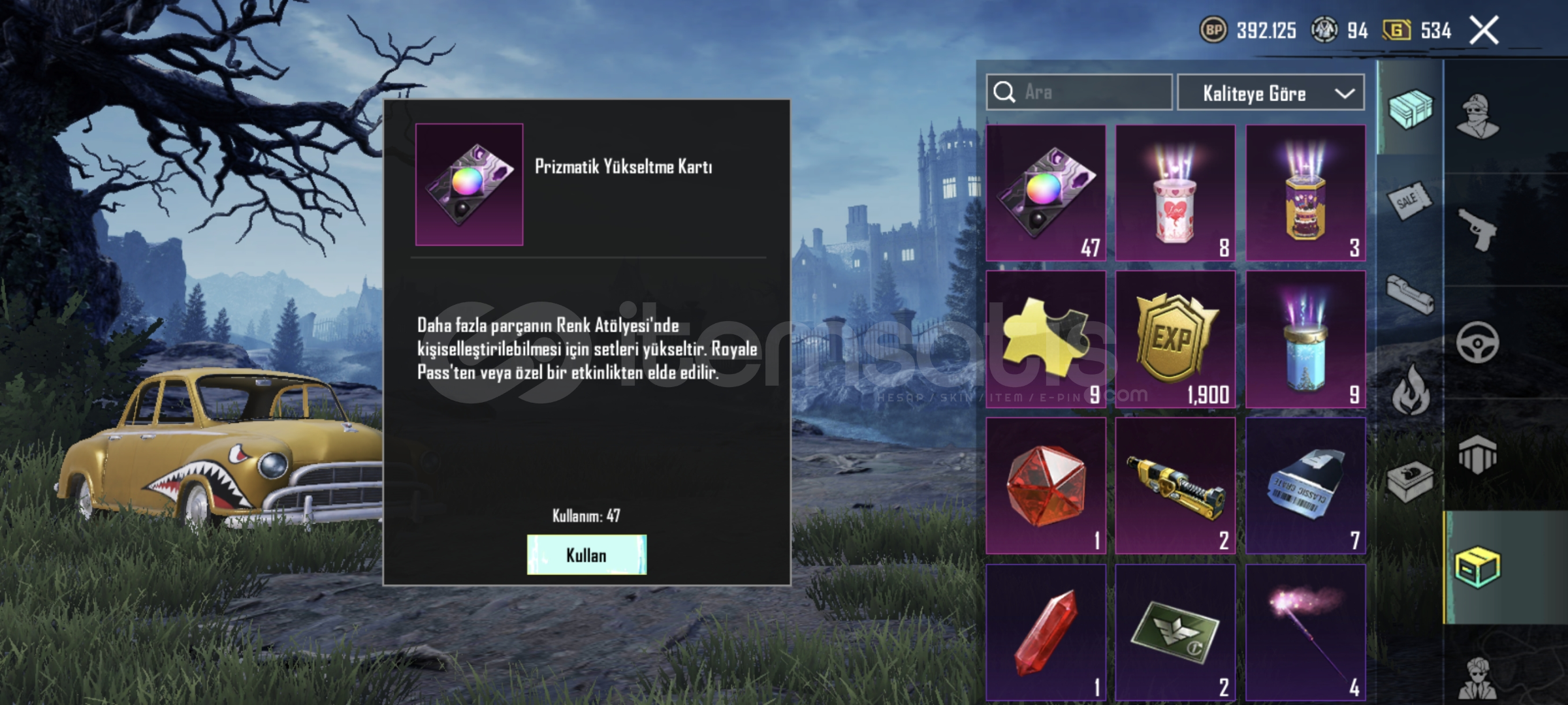Close the inventory with the X button
This screenshot has width=1568, height=705.
[x=1484, y=30]
